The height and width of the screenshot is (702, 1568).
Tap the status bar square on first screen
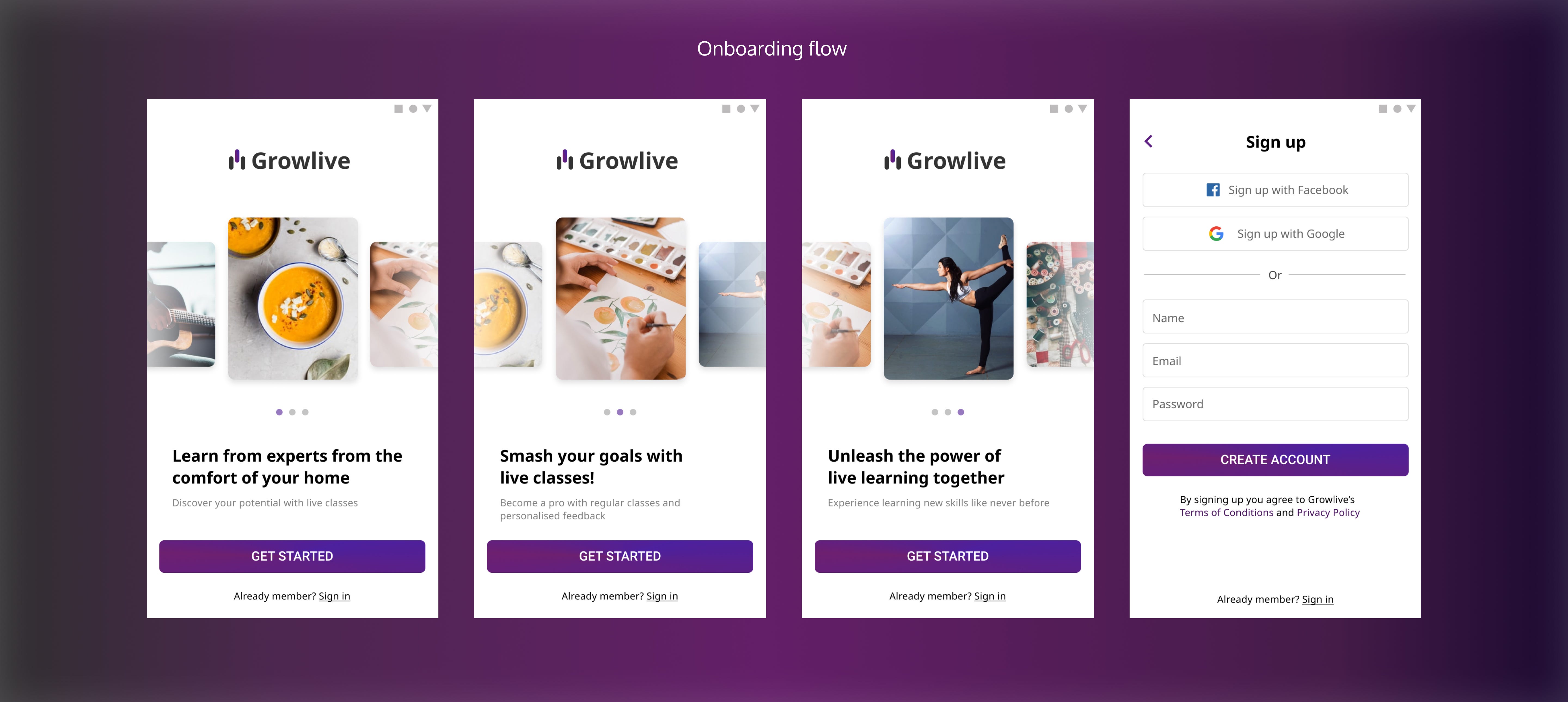point(399,109)
